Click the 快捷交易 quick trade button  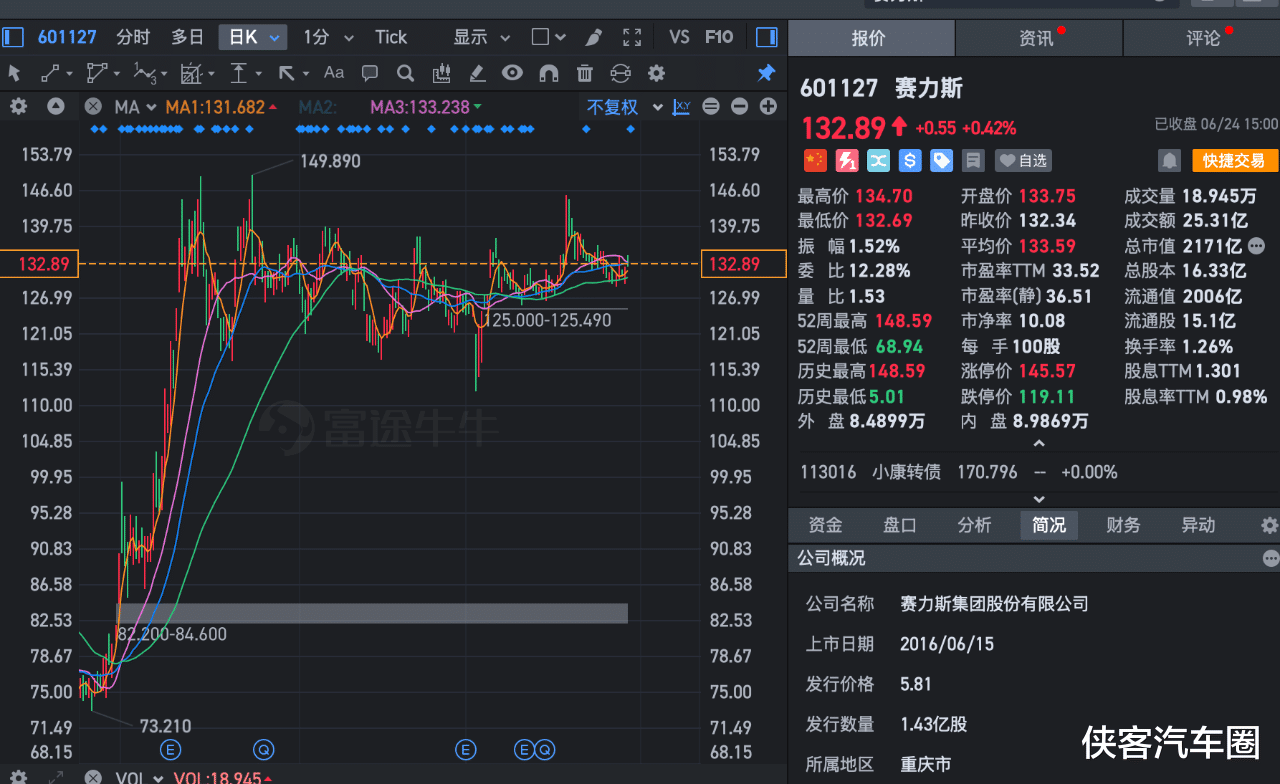pyautogui.click(x=1234, y=160)
